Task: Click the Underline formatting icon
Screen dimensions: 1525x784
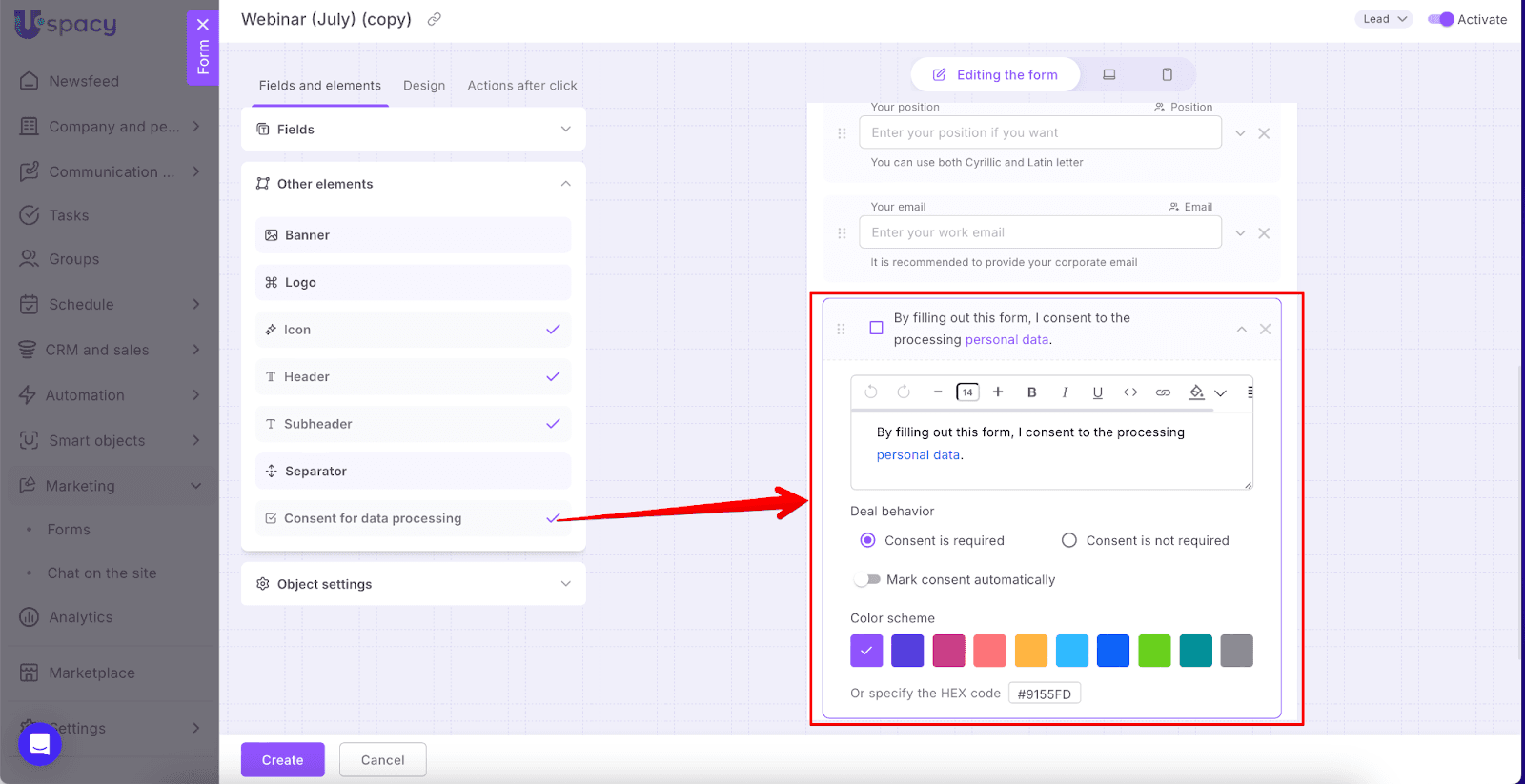Action: (1097, 392)
